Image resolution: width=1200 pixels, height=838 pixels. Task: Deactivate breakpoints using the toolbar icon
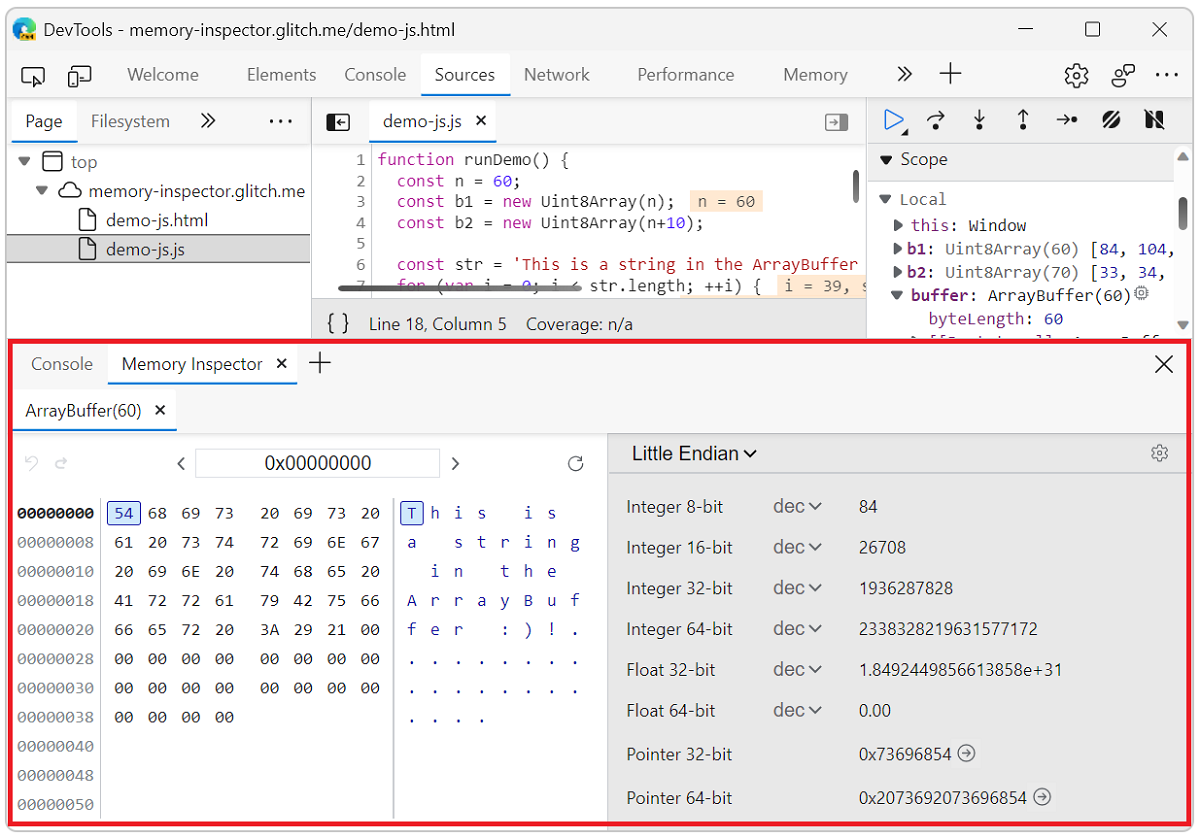pyautogui.click(x=1111, y=120)
